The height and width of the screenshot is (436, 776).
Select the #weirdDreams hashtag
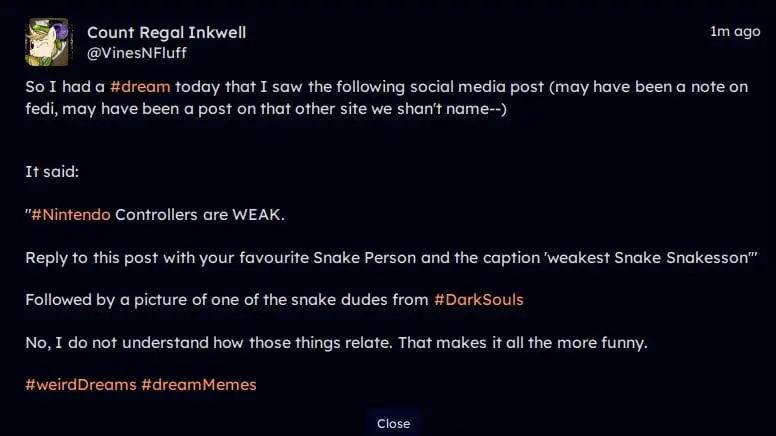click(x=81, y=385)
